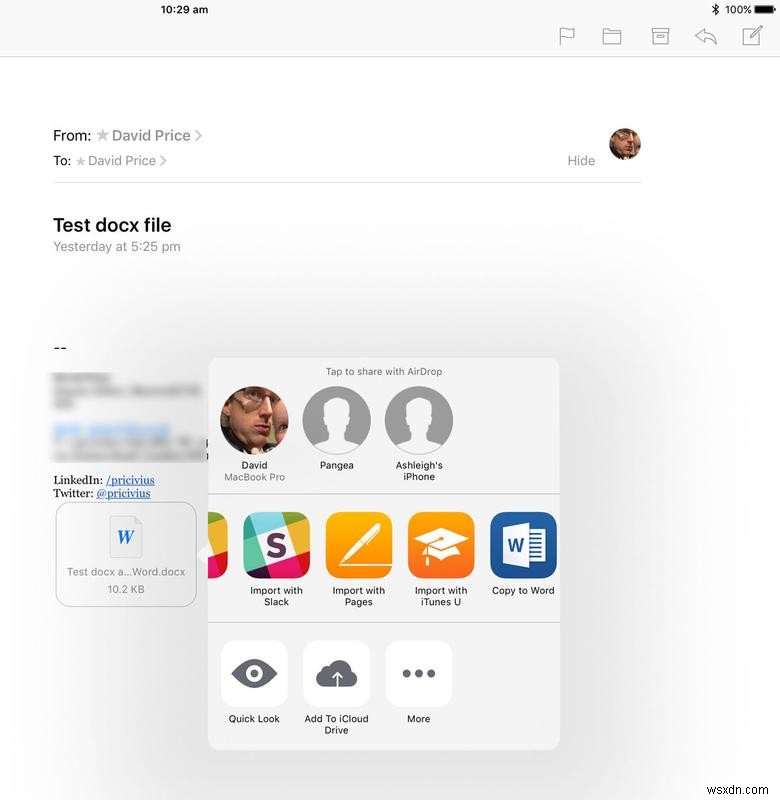Open recipient David Price in To field
The width and height of the screenshot is (780, 800).
coord(121,161)
